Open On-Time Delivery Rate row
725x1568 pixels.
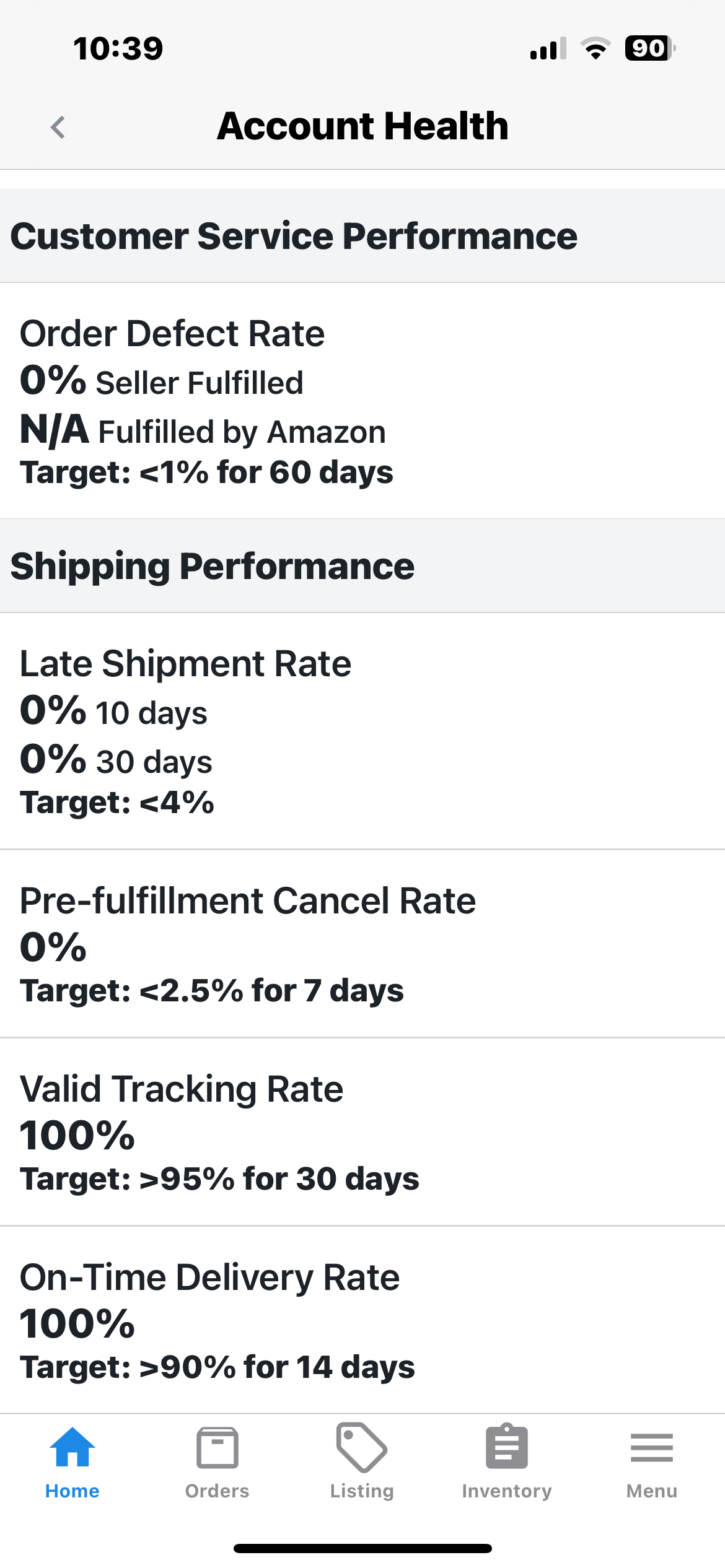pyautogui.click(x=362, y=1320)
